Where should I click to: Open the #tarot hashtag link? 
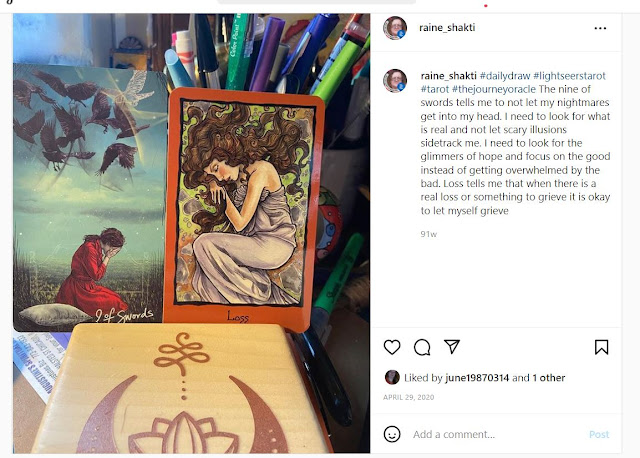click(435, 89)
